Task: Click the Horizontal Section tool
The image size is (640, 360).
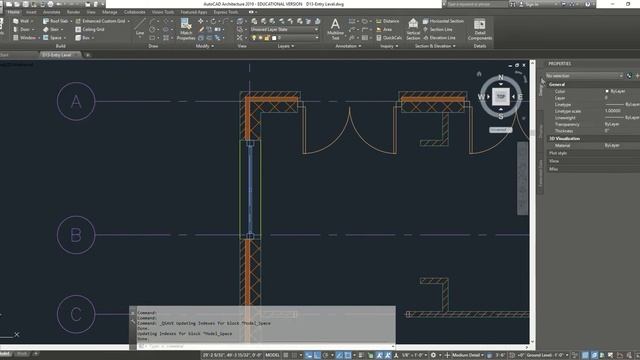Action: 443,21
